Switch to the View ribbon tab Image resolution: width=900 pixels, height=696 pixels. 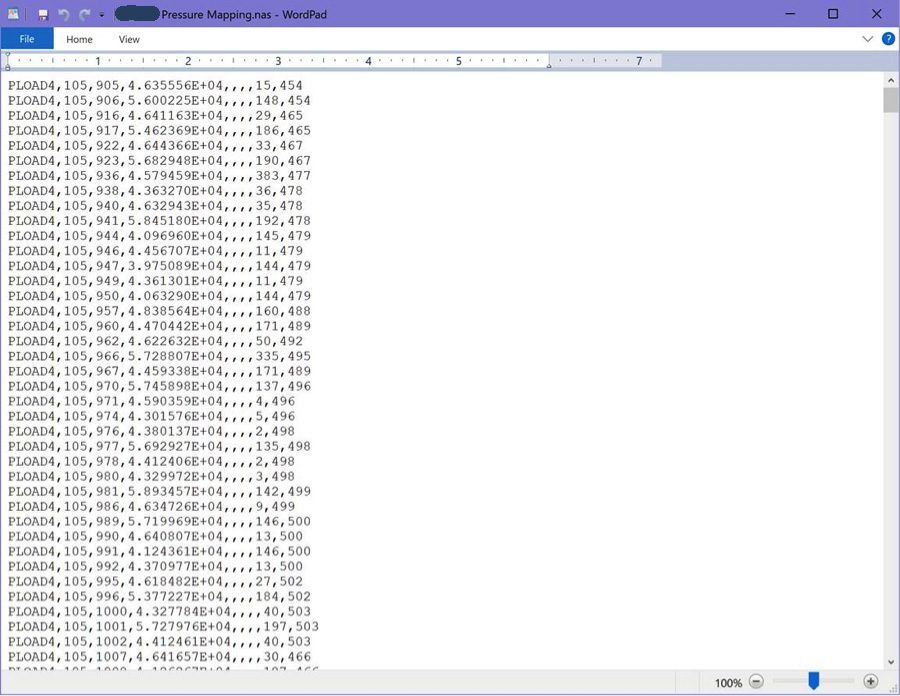(x=129, y=40)
